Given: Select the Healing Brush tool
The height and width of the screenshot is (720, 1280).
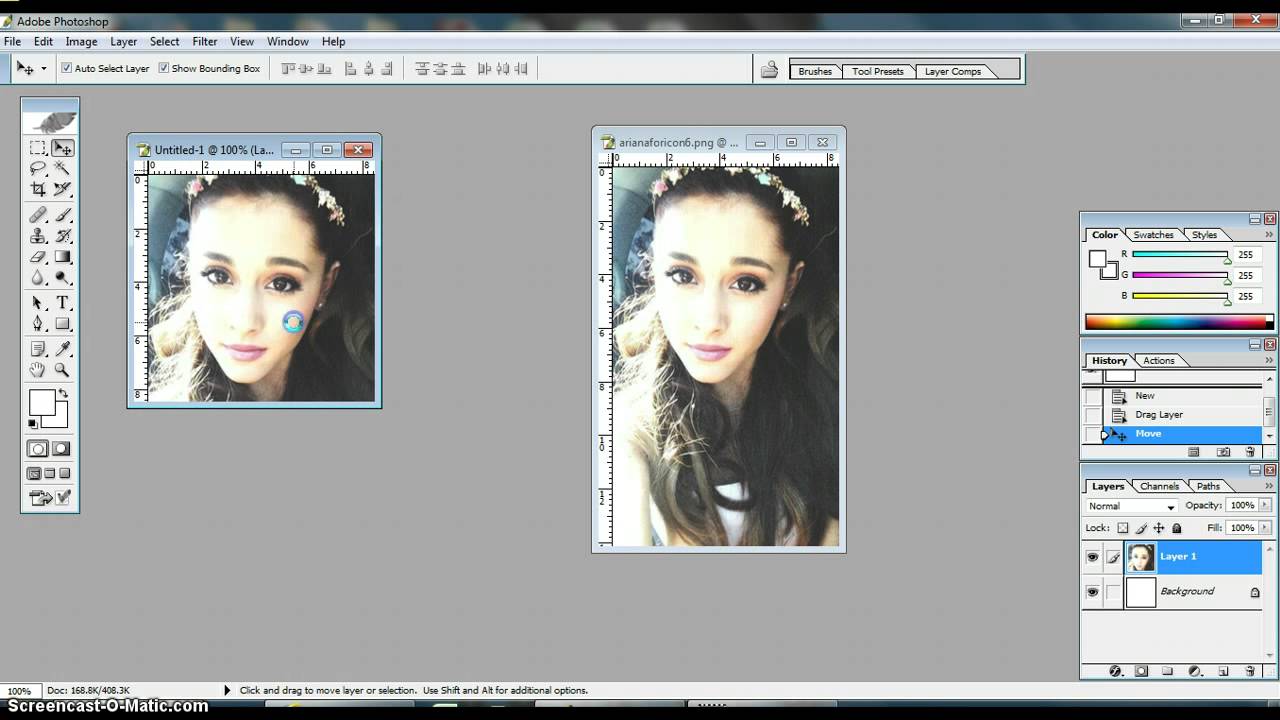Looking at the screenshot, I should click(x=37, y=213).
